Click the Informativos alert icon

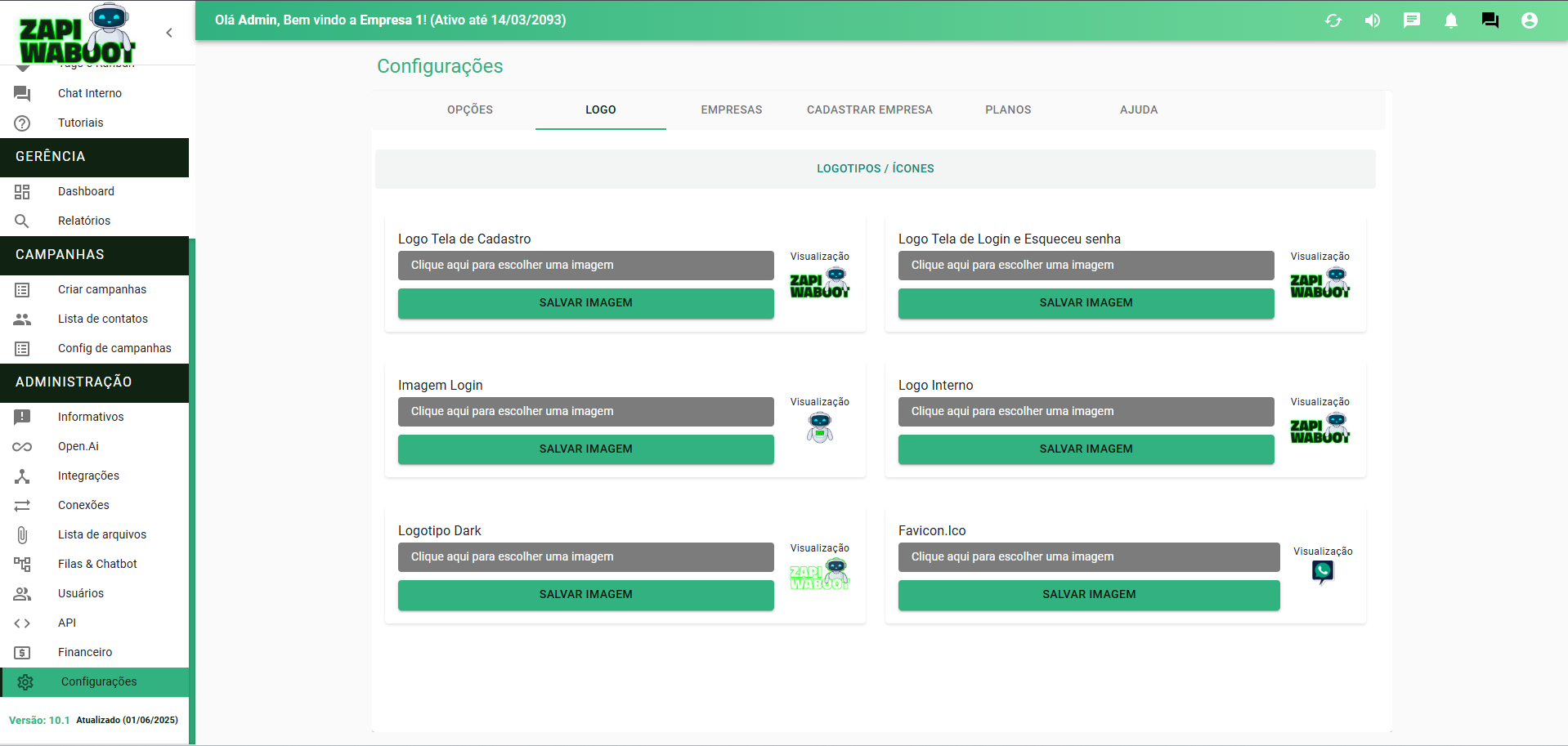pyautogui.click(x=22, y=417)
